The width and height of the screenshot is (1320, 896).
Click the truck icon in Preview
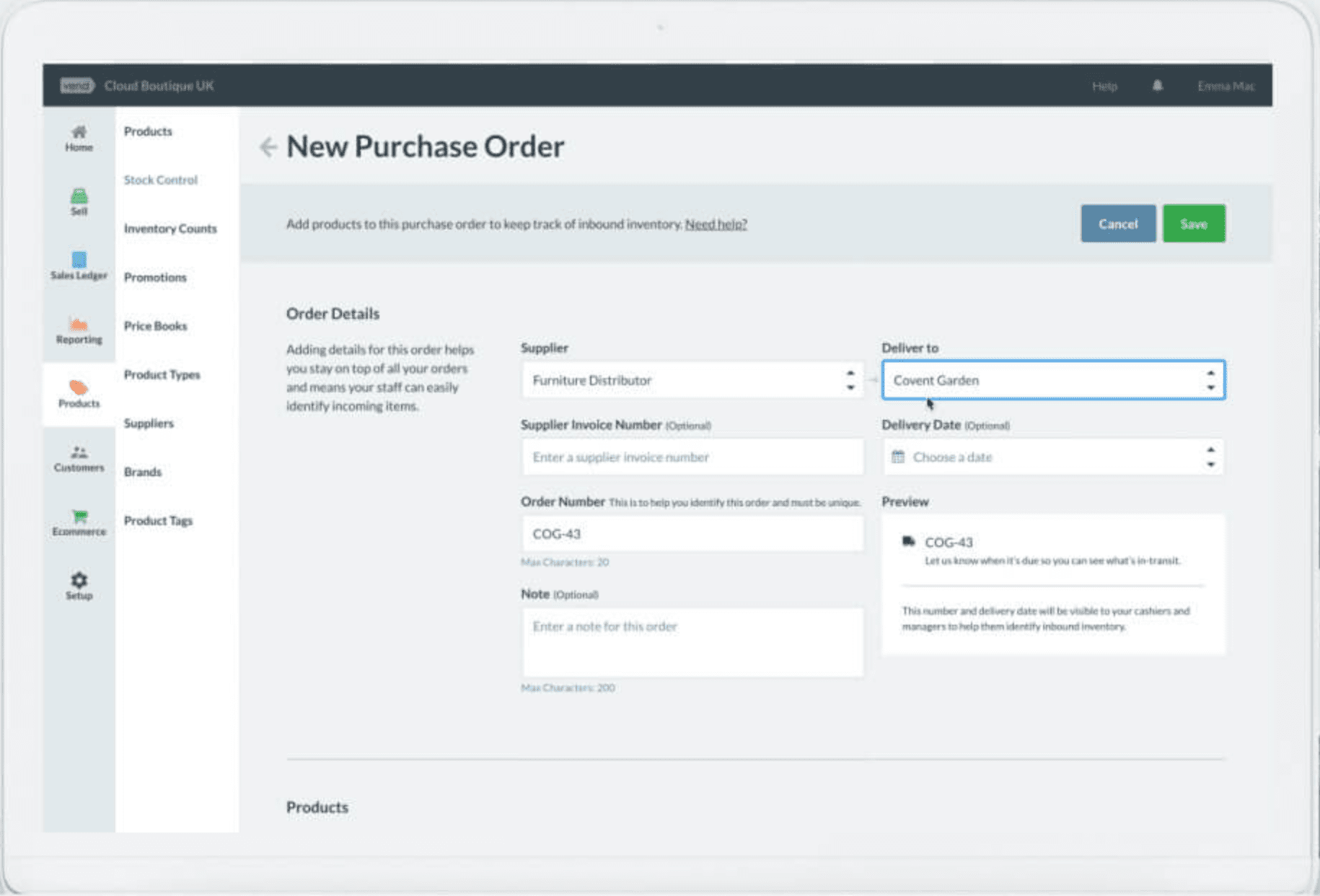tap(909, 541)
